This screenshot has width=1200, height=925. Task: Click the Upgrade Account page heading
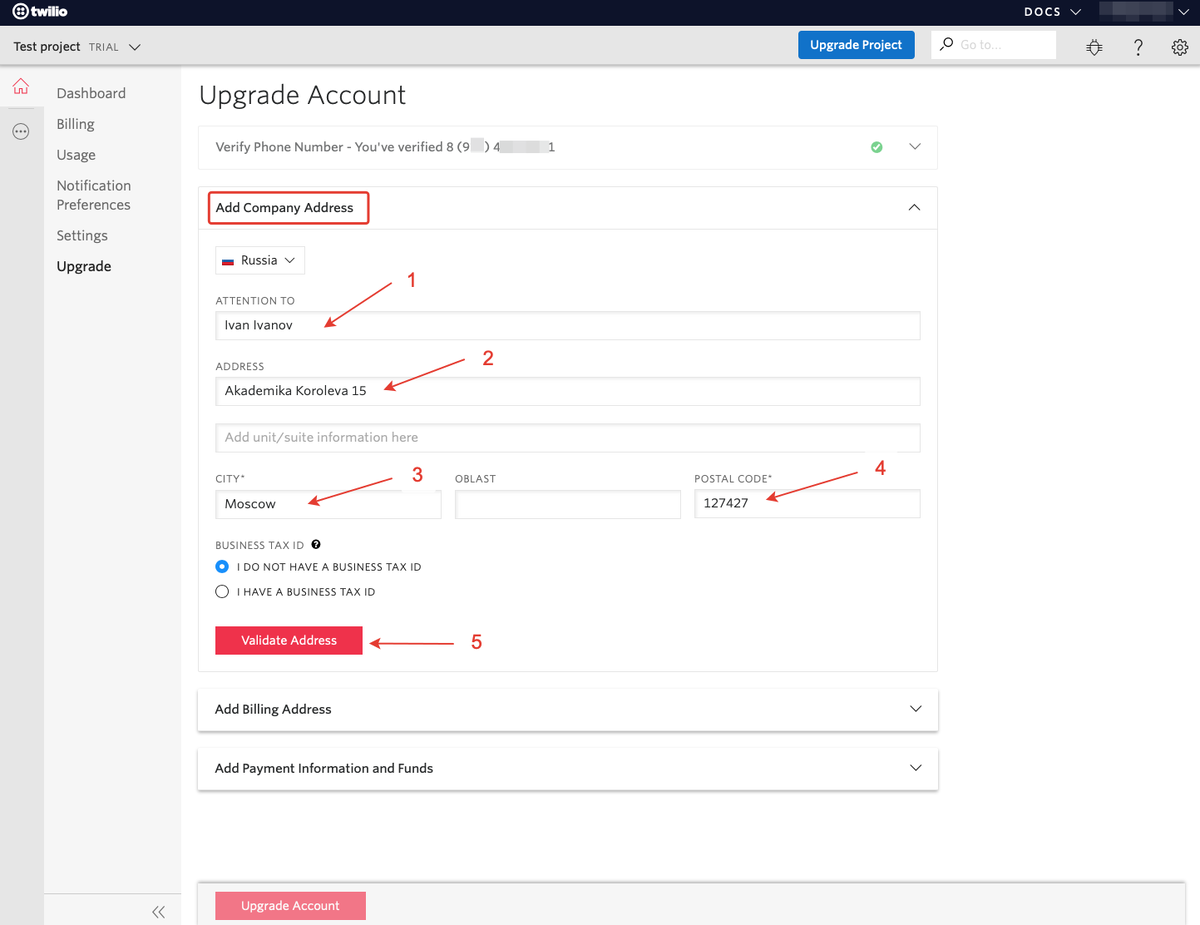(302, 95)
